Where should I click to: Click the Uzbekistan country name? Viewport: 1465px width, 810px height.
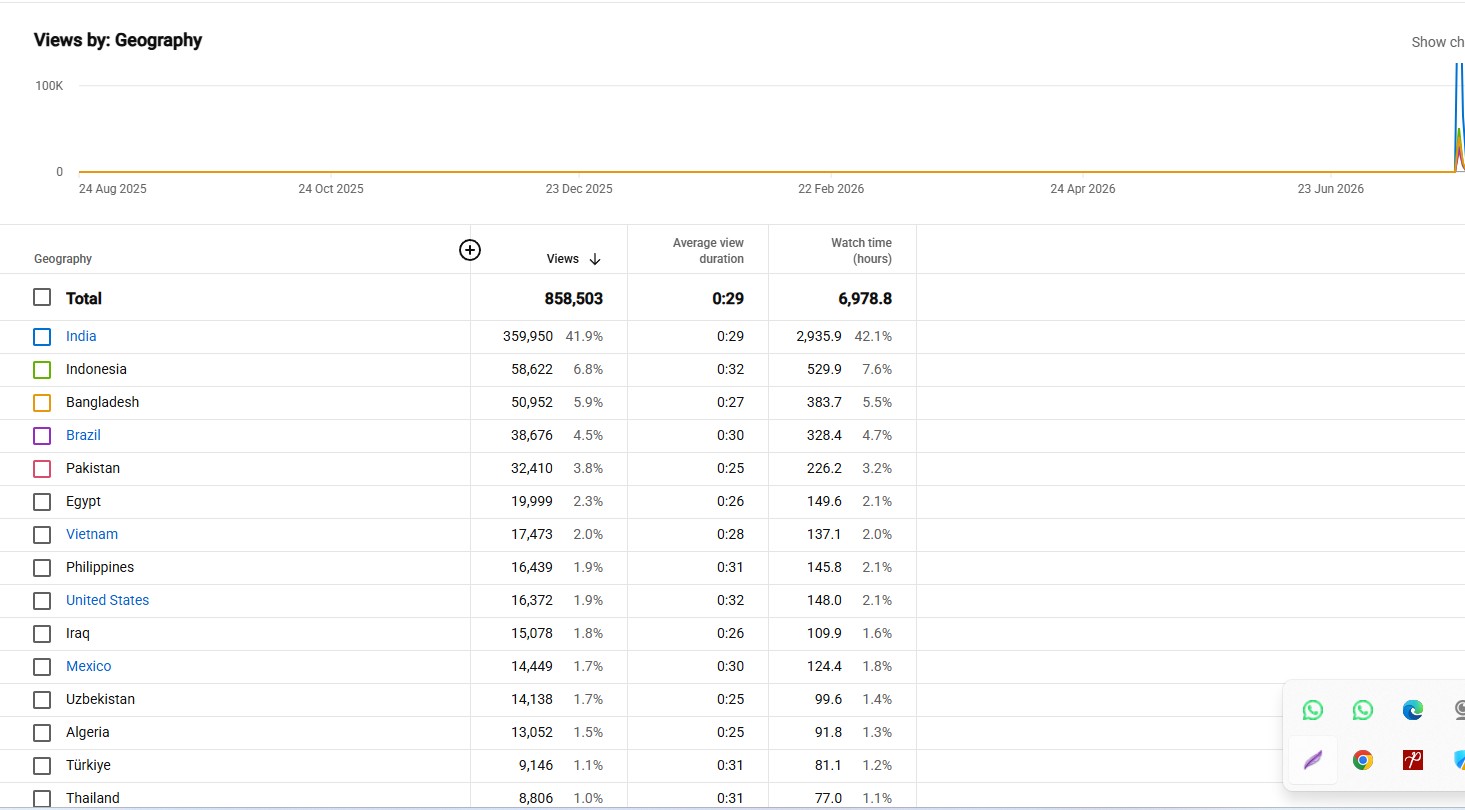[x=100, y=699]
